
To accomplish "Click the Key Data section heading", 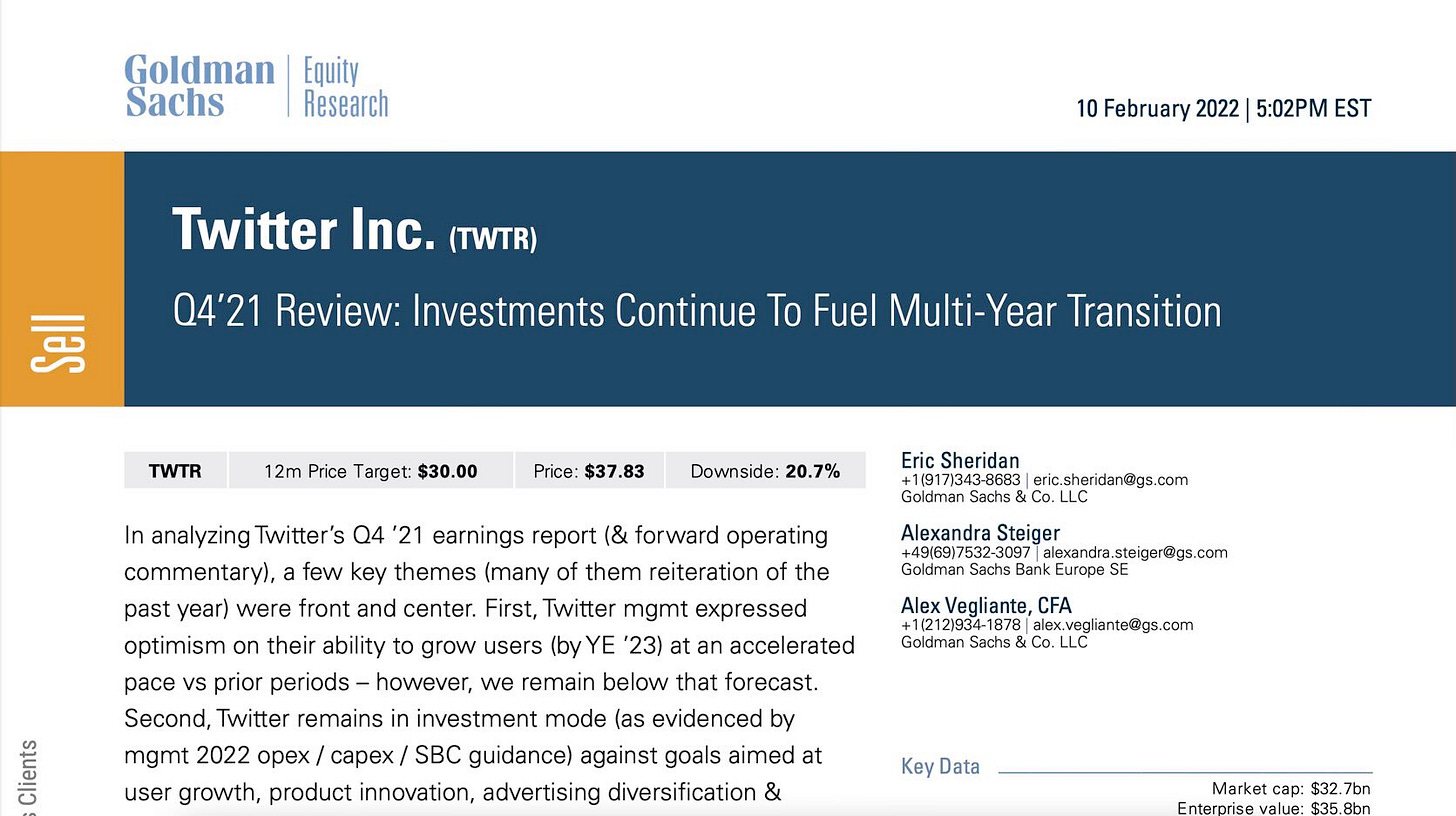I will (940, 767).
